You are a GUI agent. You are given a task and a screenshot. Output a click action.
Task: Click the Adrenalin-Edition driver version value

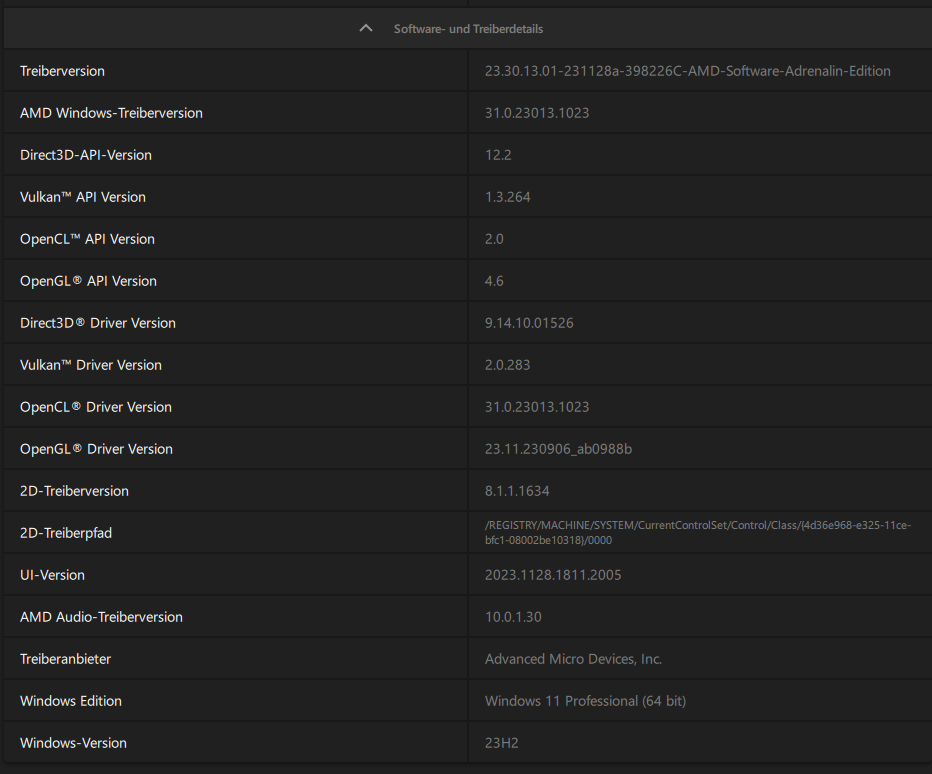click(687, 71)
